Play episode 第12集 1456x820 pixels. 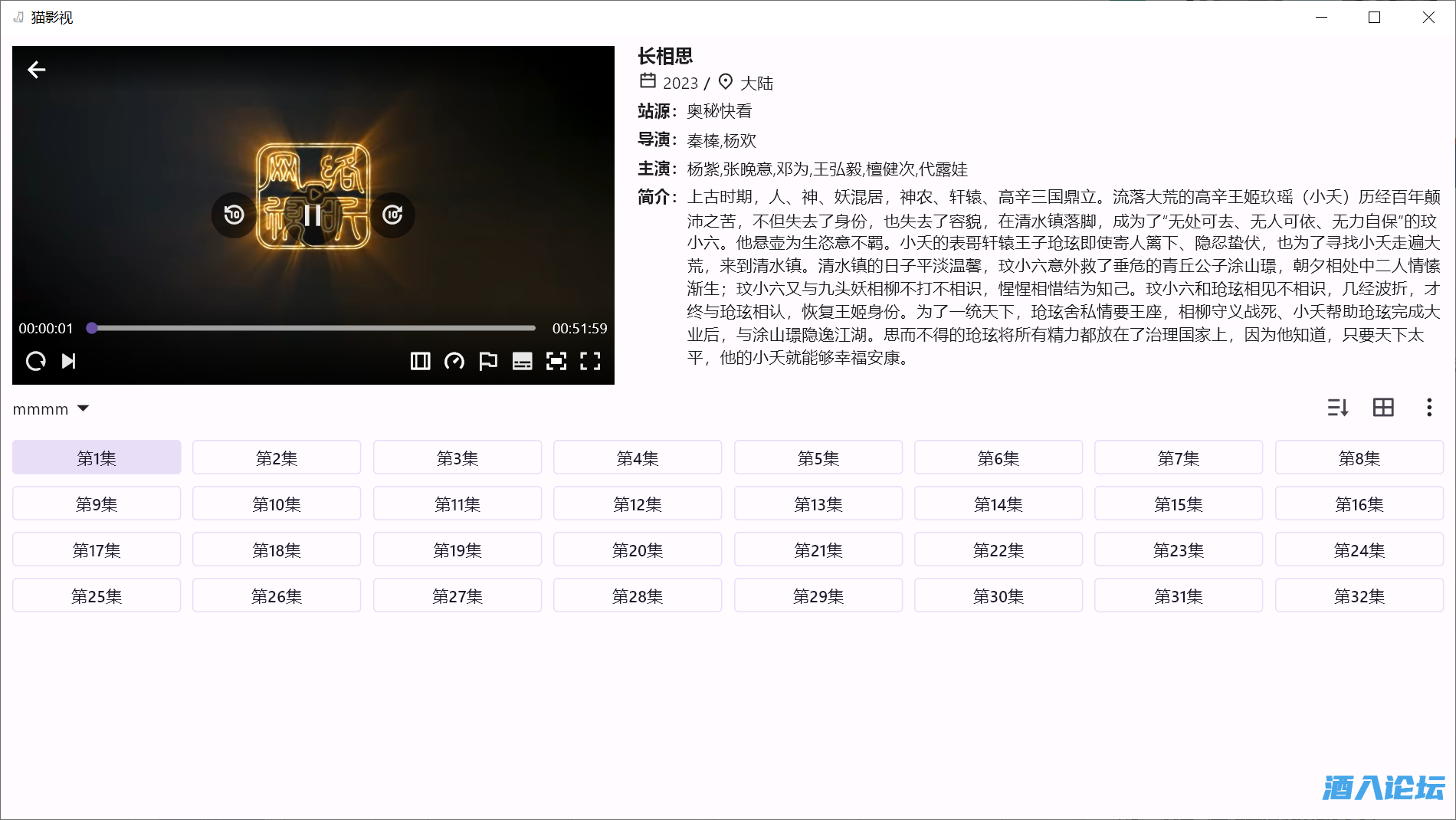coord(638,503)
